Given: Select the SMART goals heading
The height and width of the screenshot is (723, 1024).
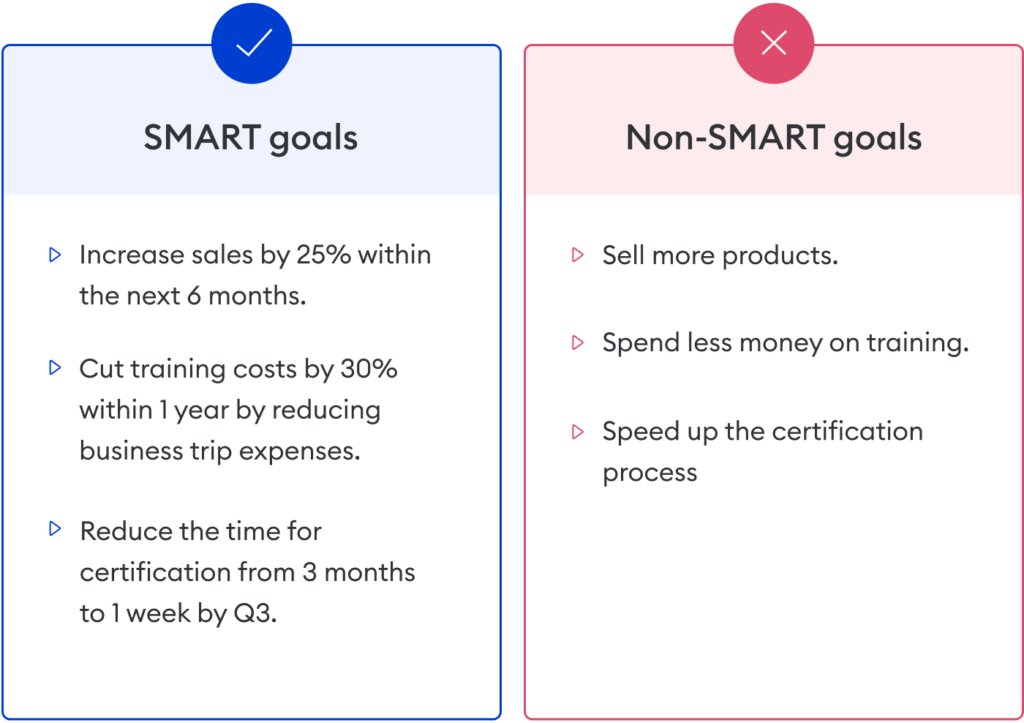Looking at the screenshot, I should pos(251,138).
